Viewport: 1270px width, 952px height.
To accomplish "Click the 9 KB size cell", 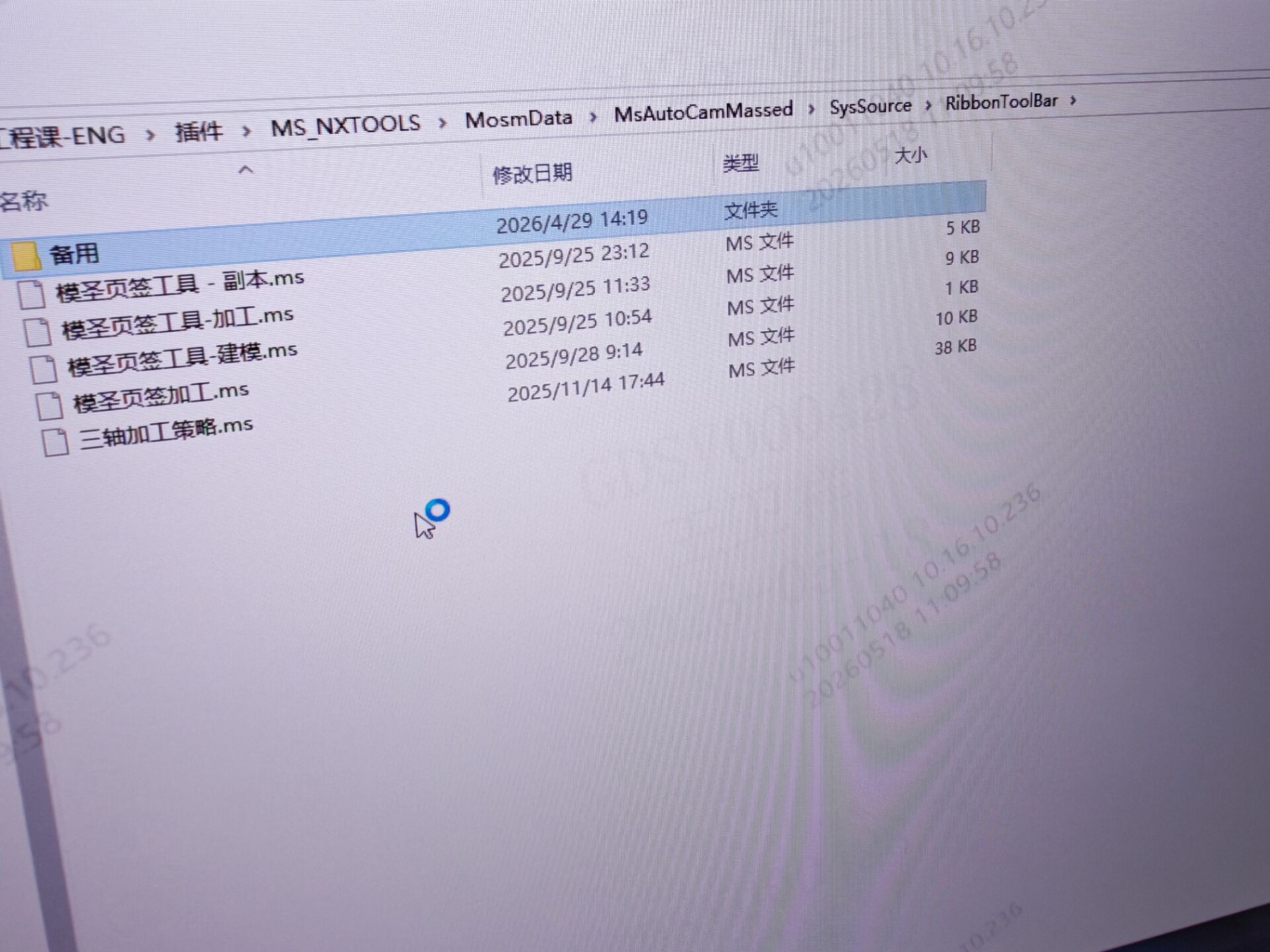I will 962,257.
